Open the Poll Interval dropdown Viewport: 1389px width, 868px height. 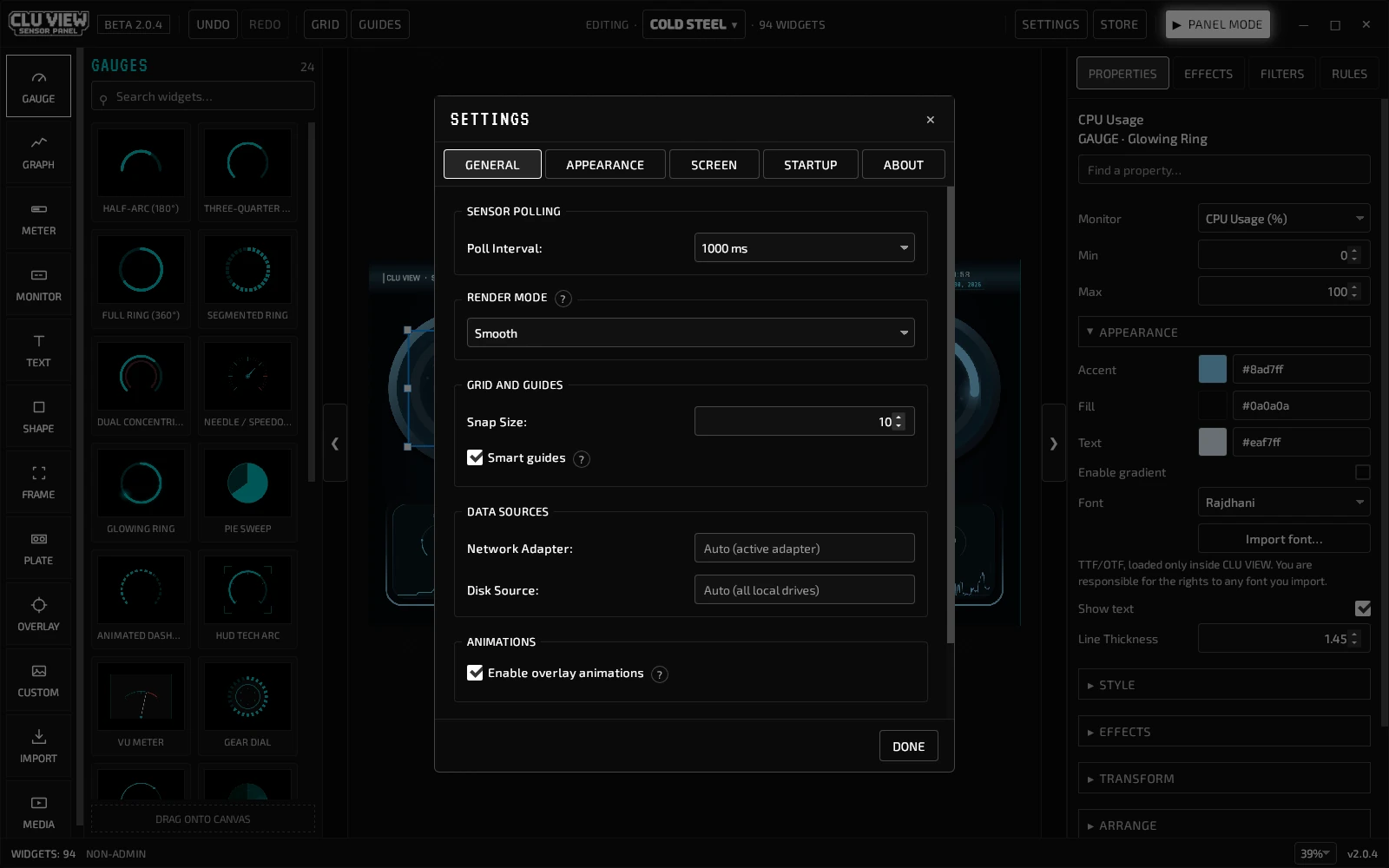(805, 247)
